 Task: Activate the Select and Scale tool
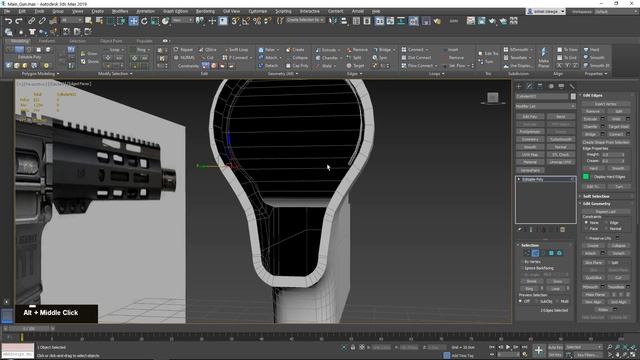pos(155,21)
